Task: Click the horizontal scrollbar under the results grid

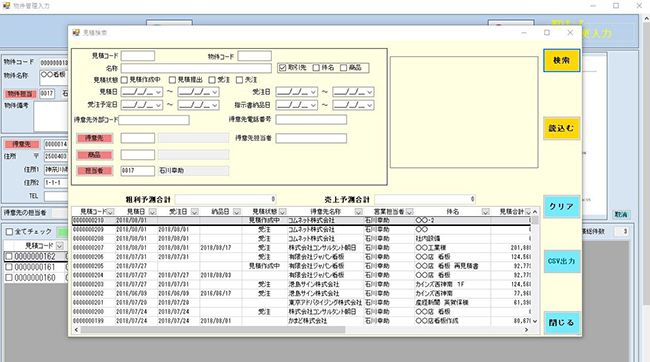Action: pos(213,330)
